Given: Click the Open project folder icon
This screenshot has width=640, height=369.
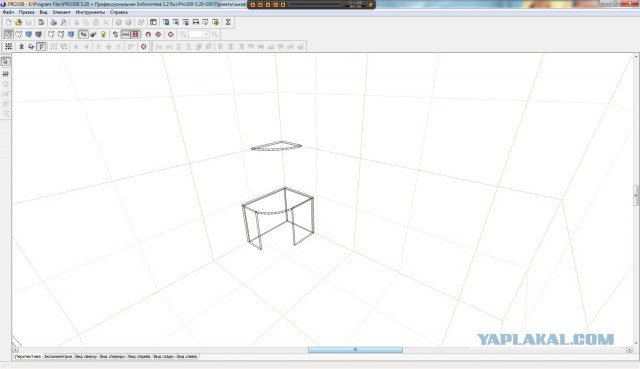Looking at the screenshot, I should pos(18,22).
